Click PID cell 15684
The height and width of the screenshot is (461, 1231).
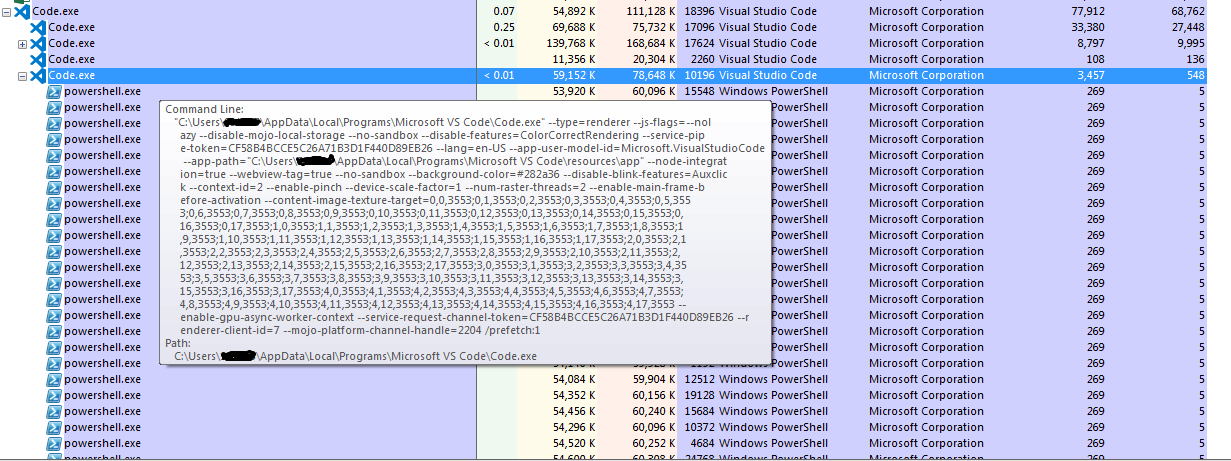click(699, 411)
